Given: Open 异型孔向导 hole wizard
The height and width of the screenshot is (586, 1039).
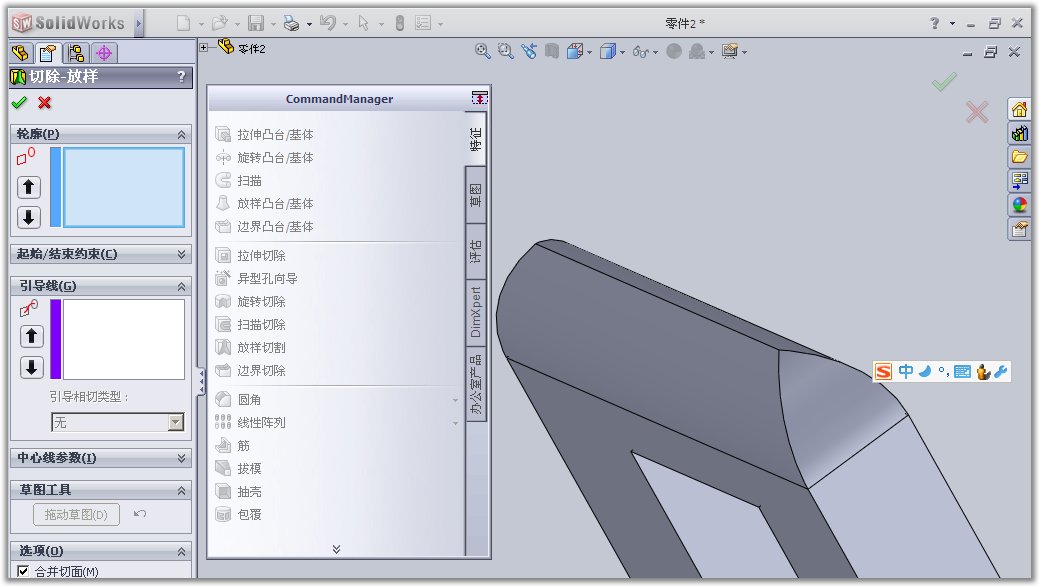Looking at the screenshot, I should [x=256, y=278].
